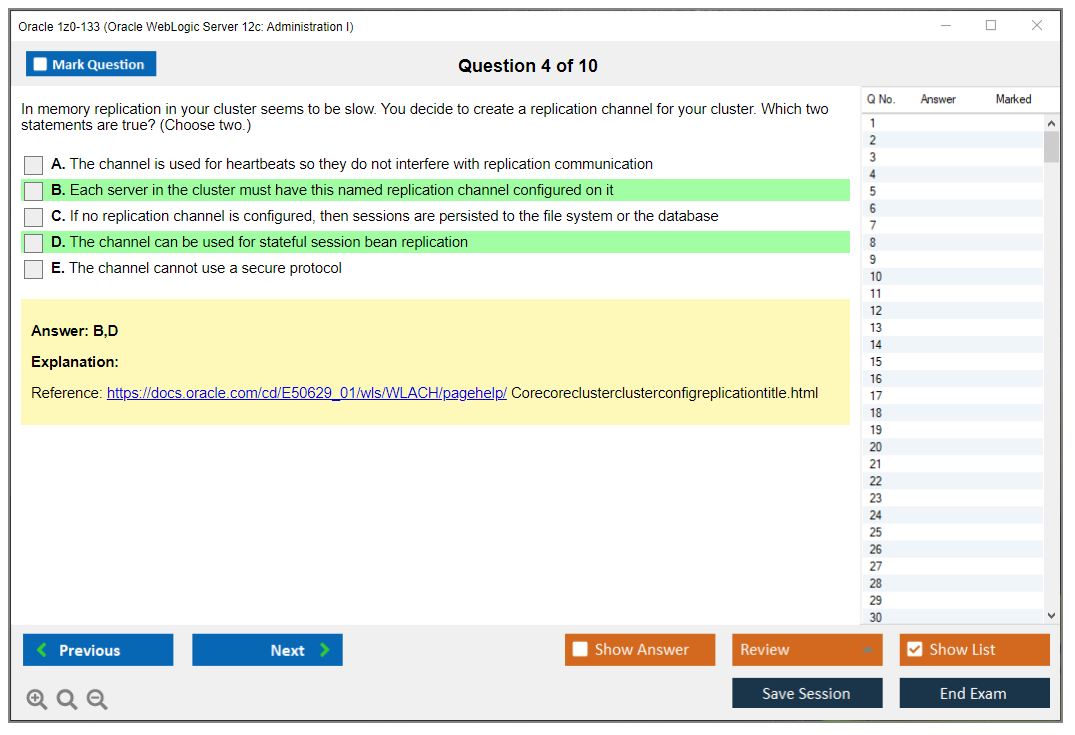
Task: Uncheck the Show List checkbox
Action: 914,650
